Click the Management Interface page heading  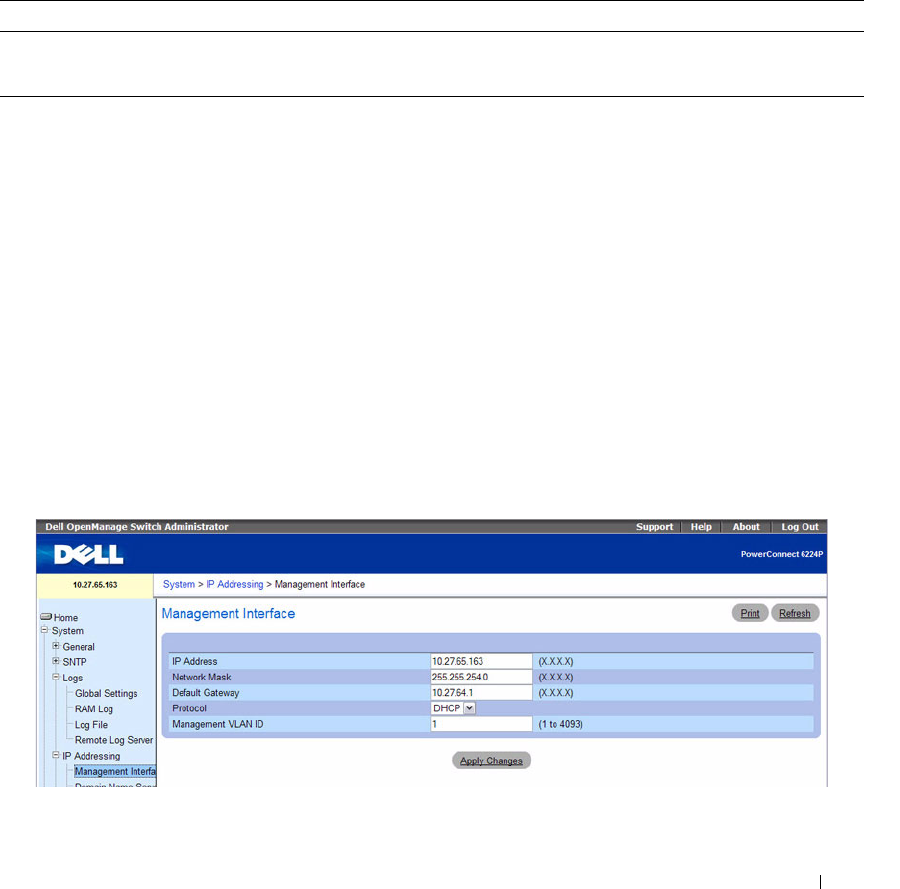tap(228, 614)
